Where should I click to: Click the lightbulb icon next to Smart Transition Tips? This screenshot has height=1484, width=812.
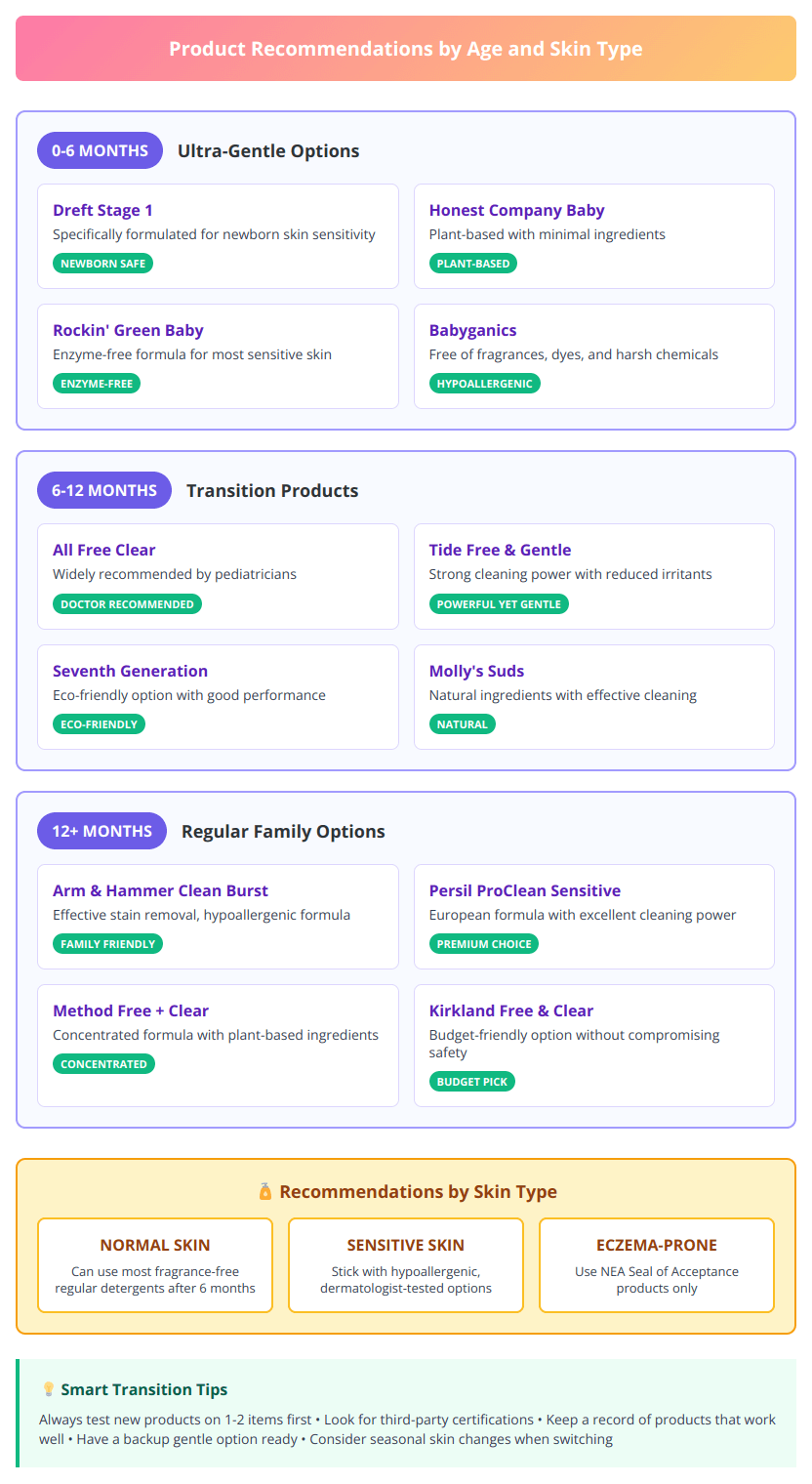48,1389
